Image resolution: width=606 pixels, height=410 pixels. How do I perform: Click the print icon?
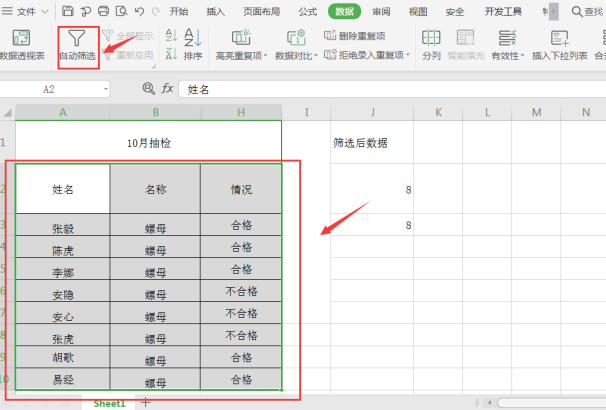(x=103, y=11)
